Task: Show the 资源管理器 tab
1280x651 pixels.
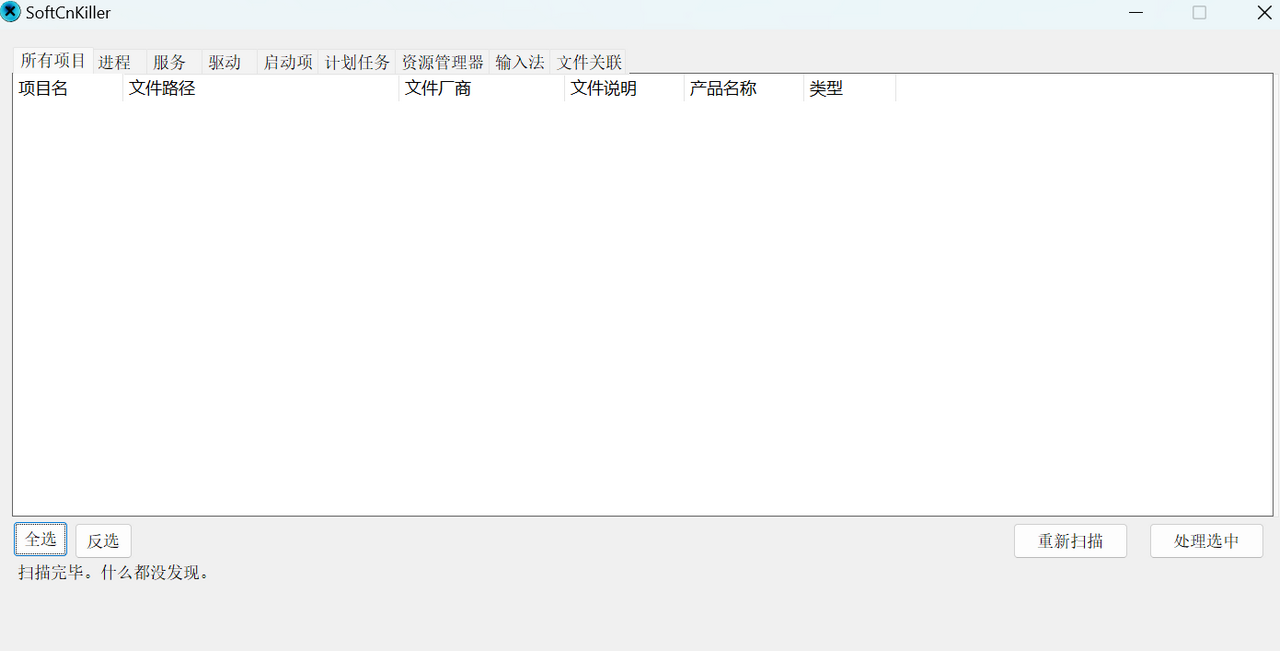Action: coord(442,62)
